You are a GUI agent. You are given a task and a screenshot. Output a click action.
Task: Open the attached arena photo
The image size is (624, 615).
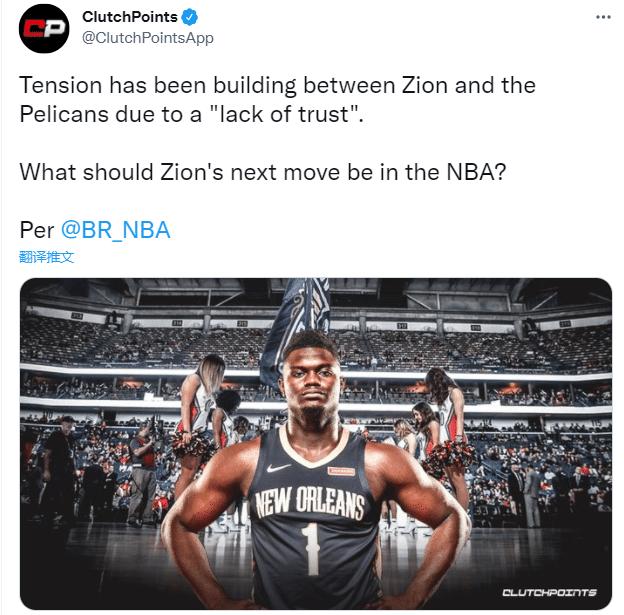(x=316, y=443)
